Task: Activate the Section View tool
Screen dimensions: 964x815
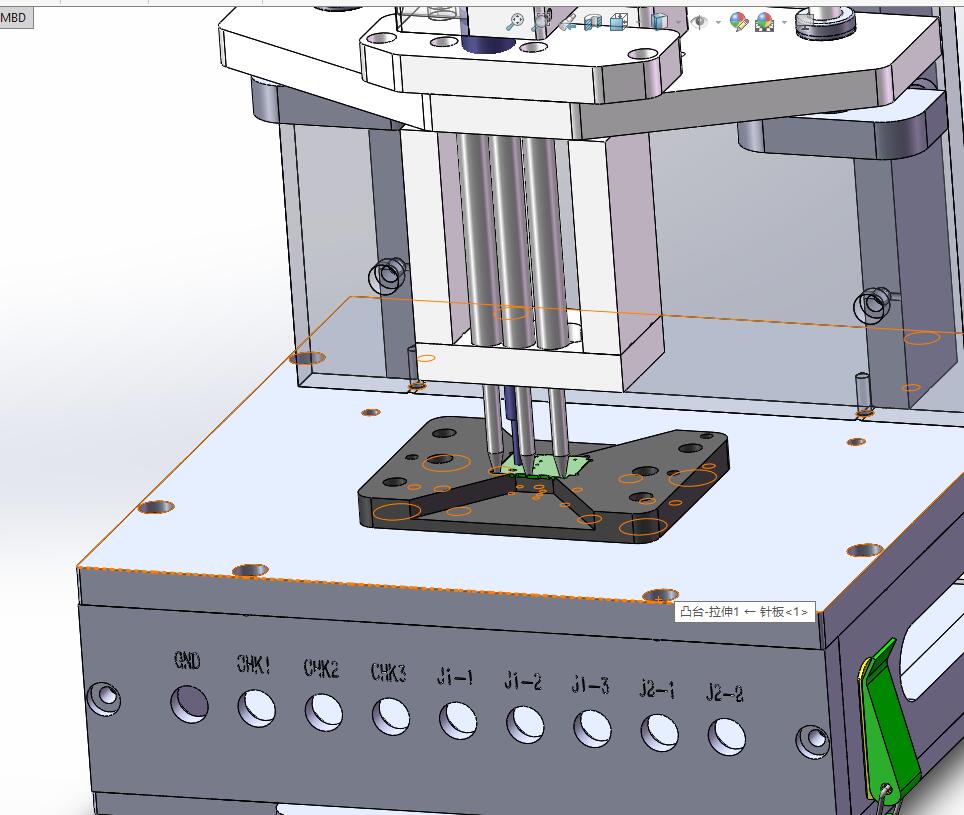Action: coord(593,23)
